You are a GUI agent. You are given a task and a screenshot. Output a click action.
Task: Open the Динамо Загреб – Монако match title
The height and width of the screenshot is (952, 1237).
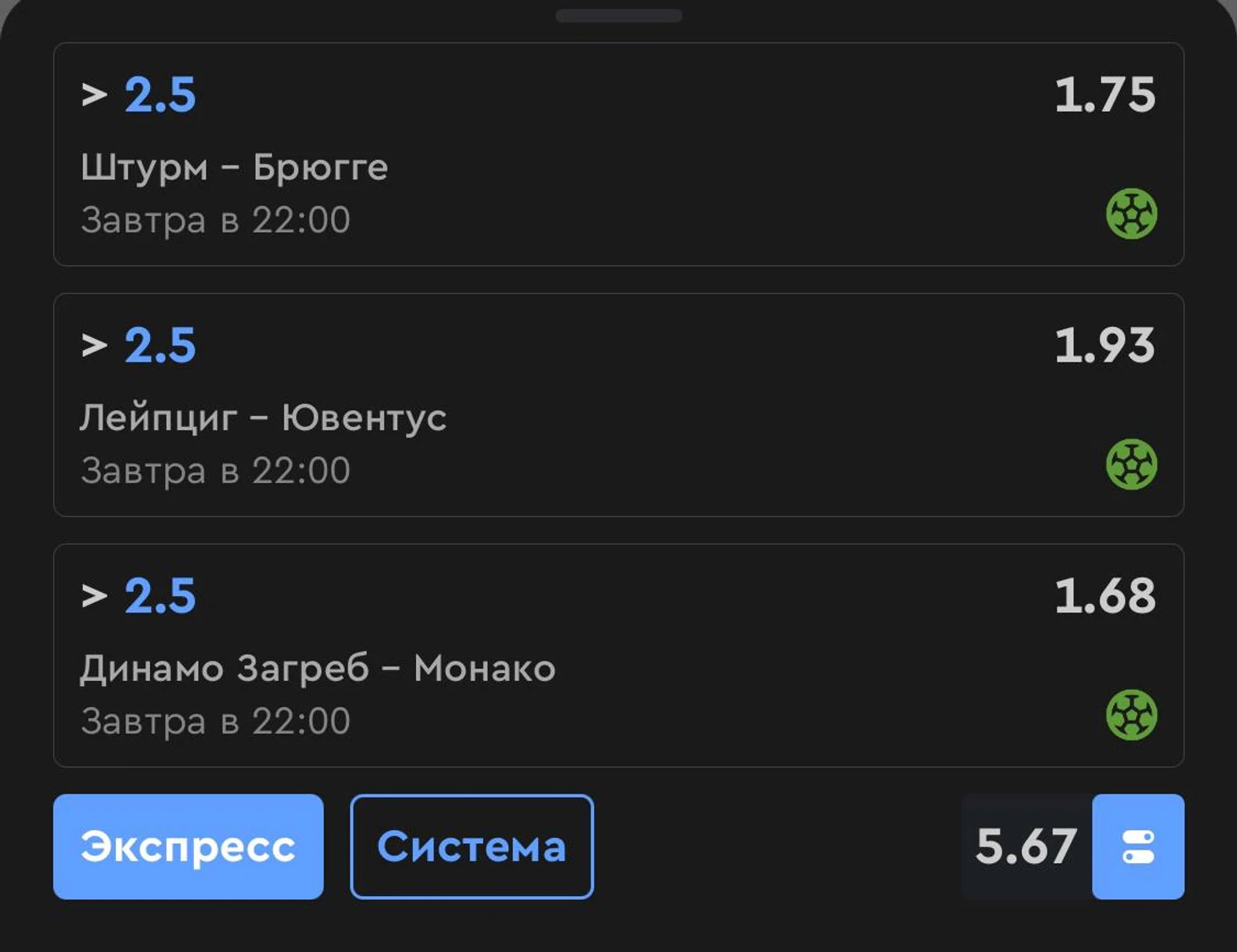pos(318,668)
